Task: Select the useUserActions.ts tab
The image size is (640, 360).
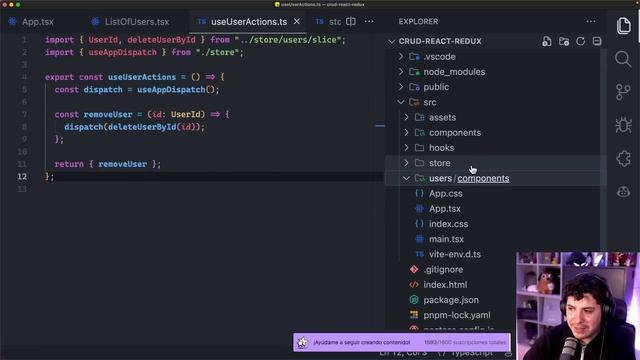Action: pos(249,22)
